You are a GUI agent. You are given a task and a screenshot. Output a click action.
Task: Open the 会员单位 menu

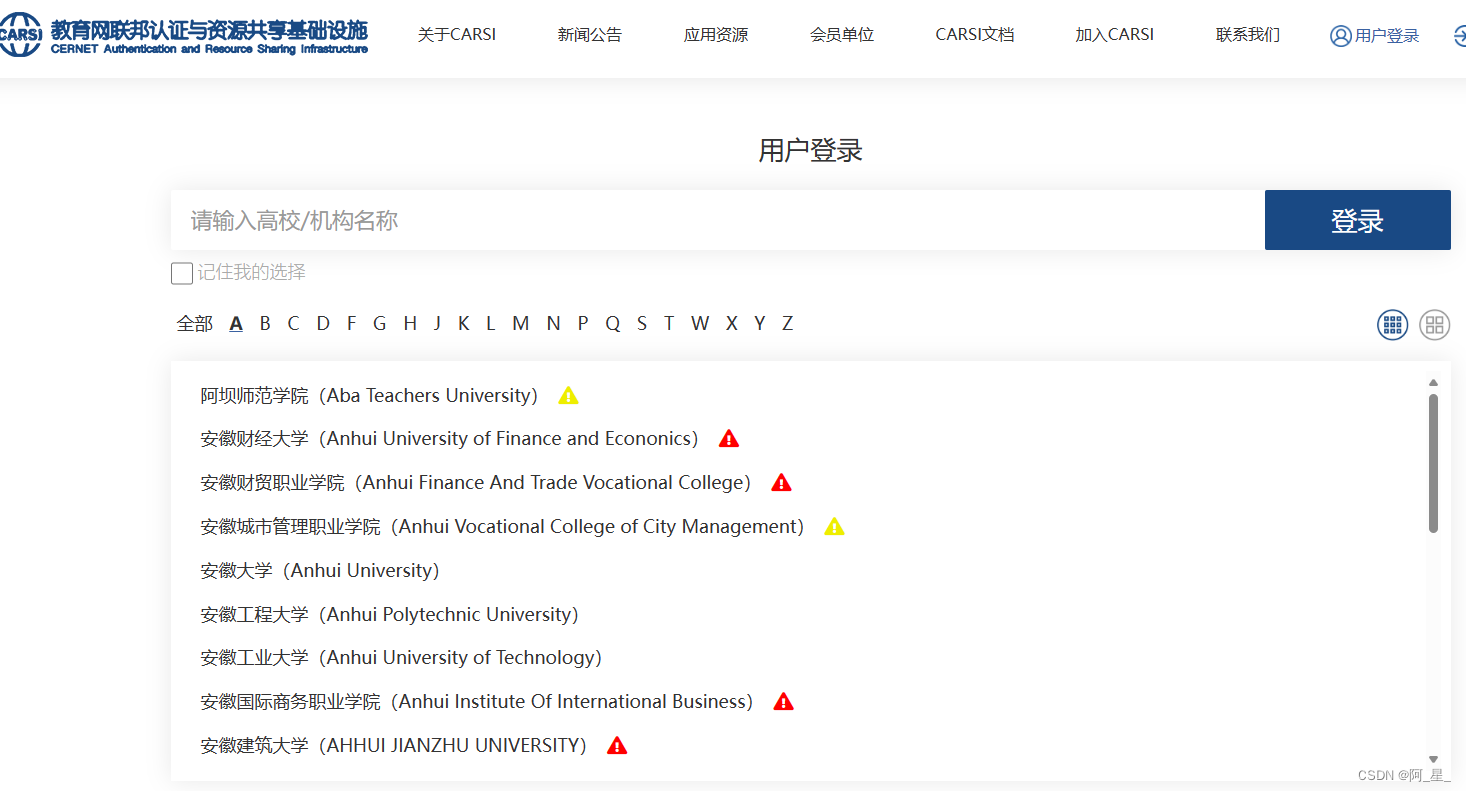[842, 35]
